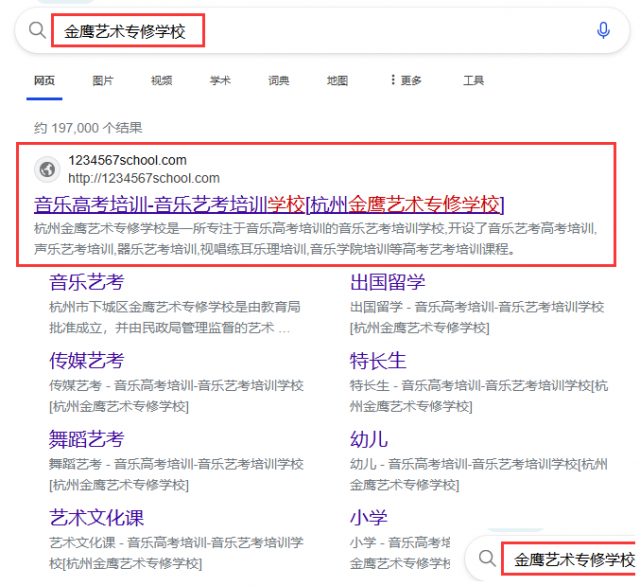The width and height of the screenshot is (640, 586).
Task: Open the 学术 search tab
Action: coord(220,81)
